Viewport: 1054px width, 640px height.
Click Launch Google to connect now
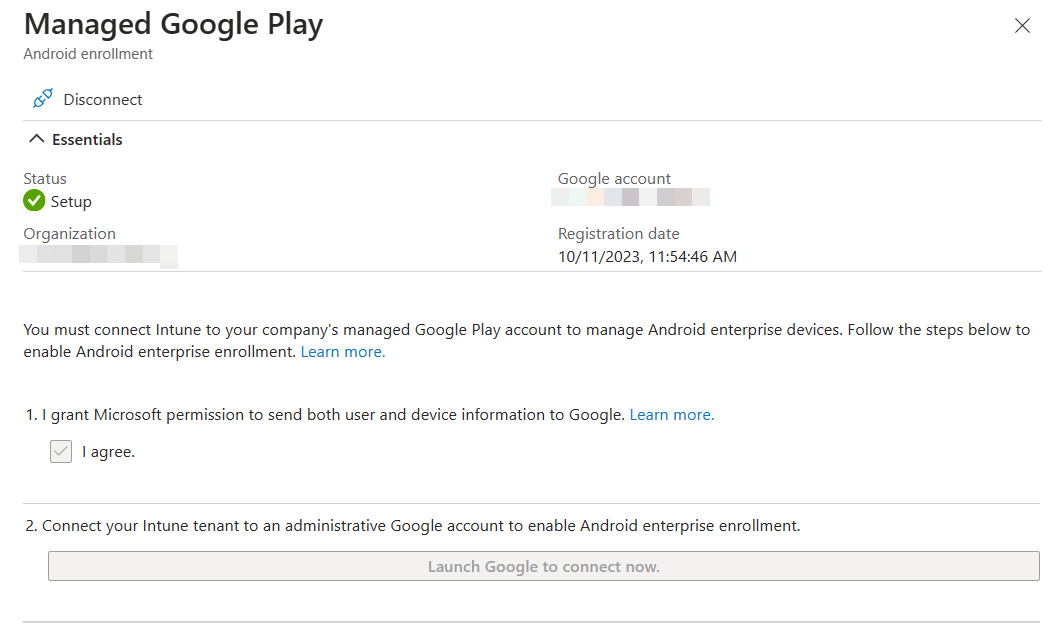pyautogui.click(x=543, y=566)
